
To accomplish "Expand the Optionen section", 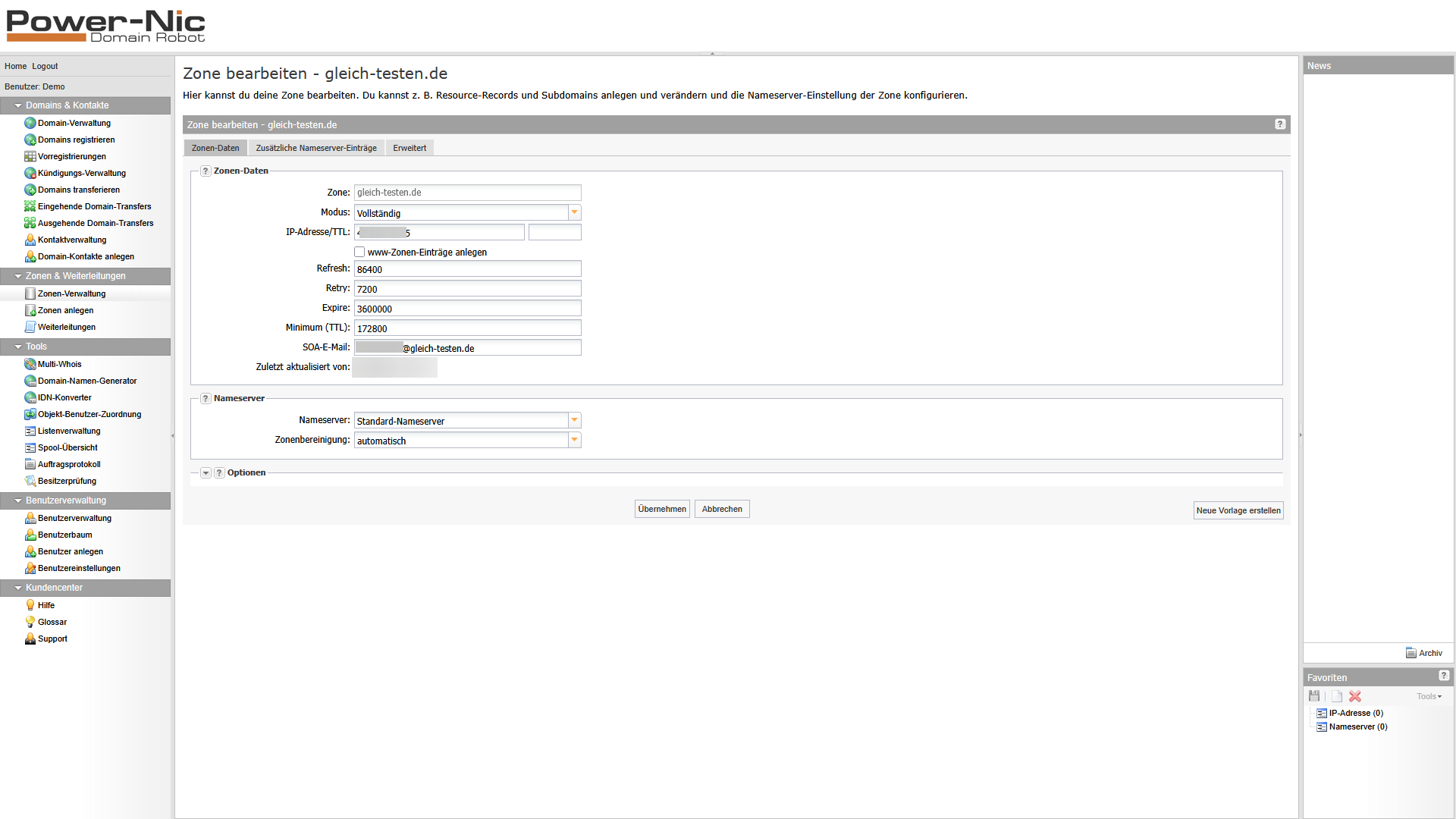I will tap(206, 473).
